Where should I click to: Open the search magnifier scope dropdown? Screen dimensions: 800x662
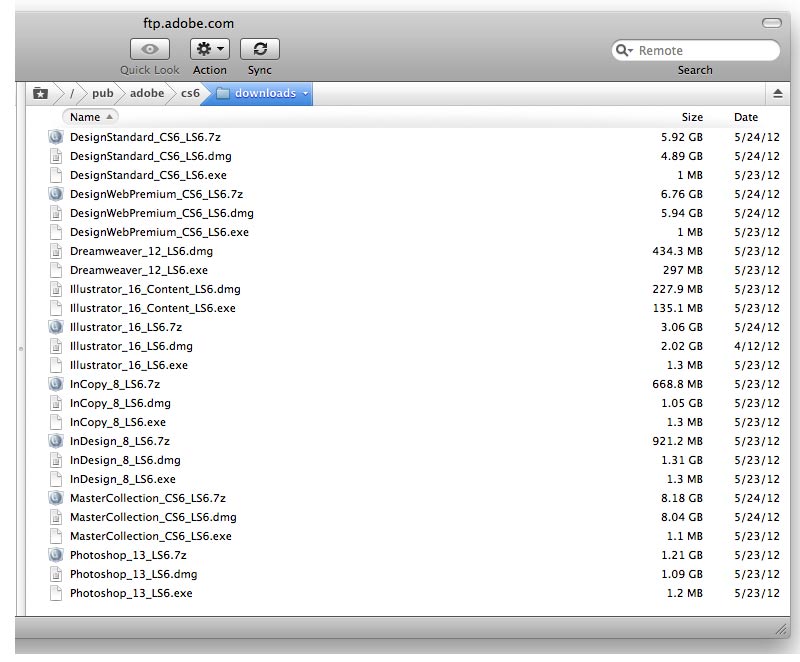[x=624, y=50]
